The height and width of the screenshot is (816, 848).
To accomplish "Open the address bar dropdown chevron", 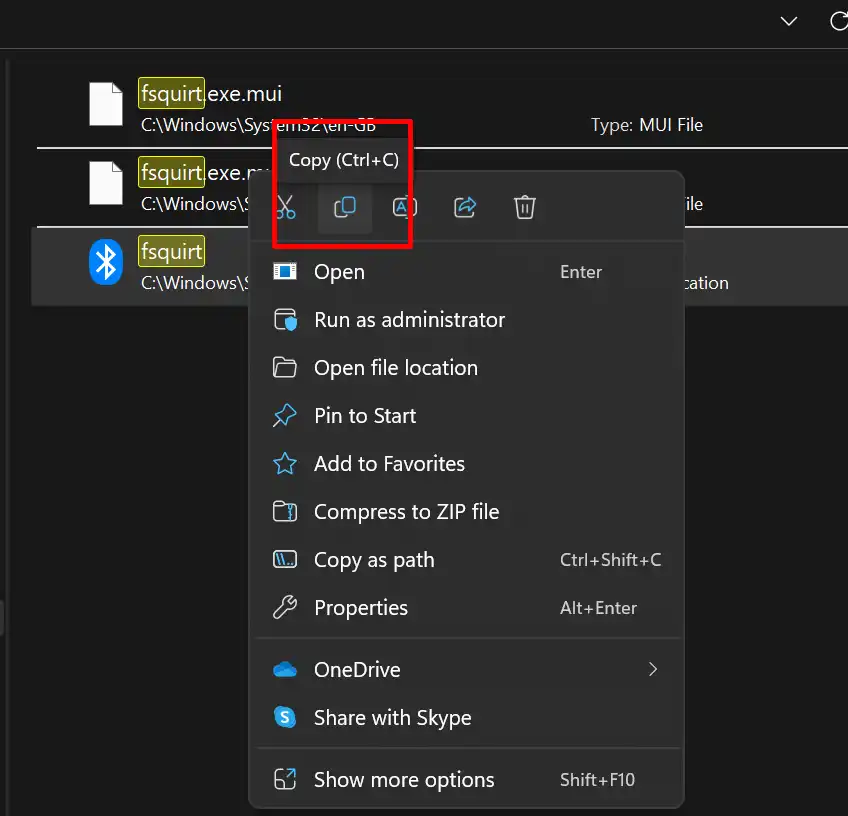I will tap(789, 22).
